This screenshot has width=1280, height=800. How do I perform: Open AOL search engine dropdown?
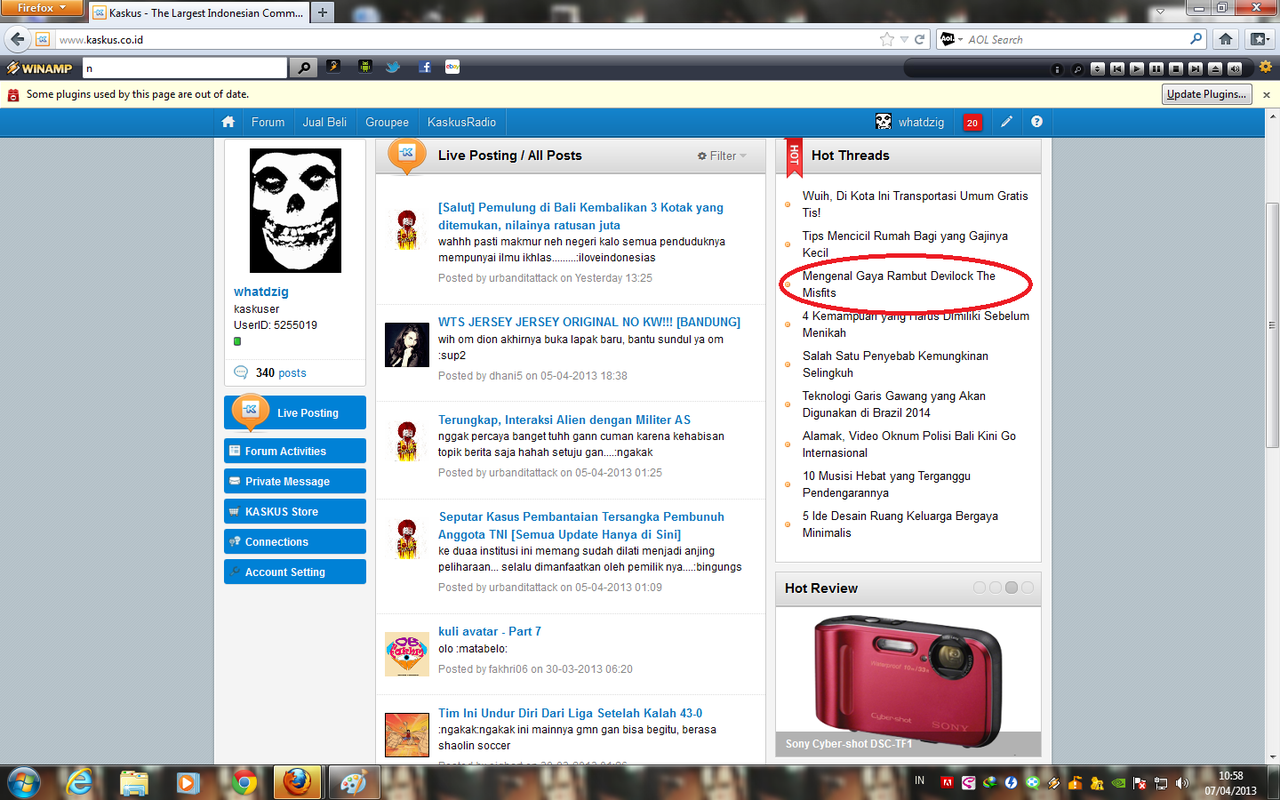pyautogui.click(x=950, y=39)
